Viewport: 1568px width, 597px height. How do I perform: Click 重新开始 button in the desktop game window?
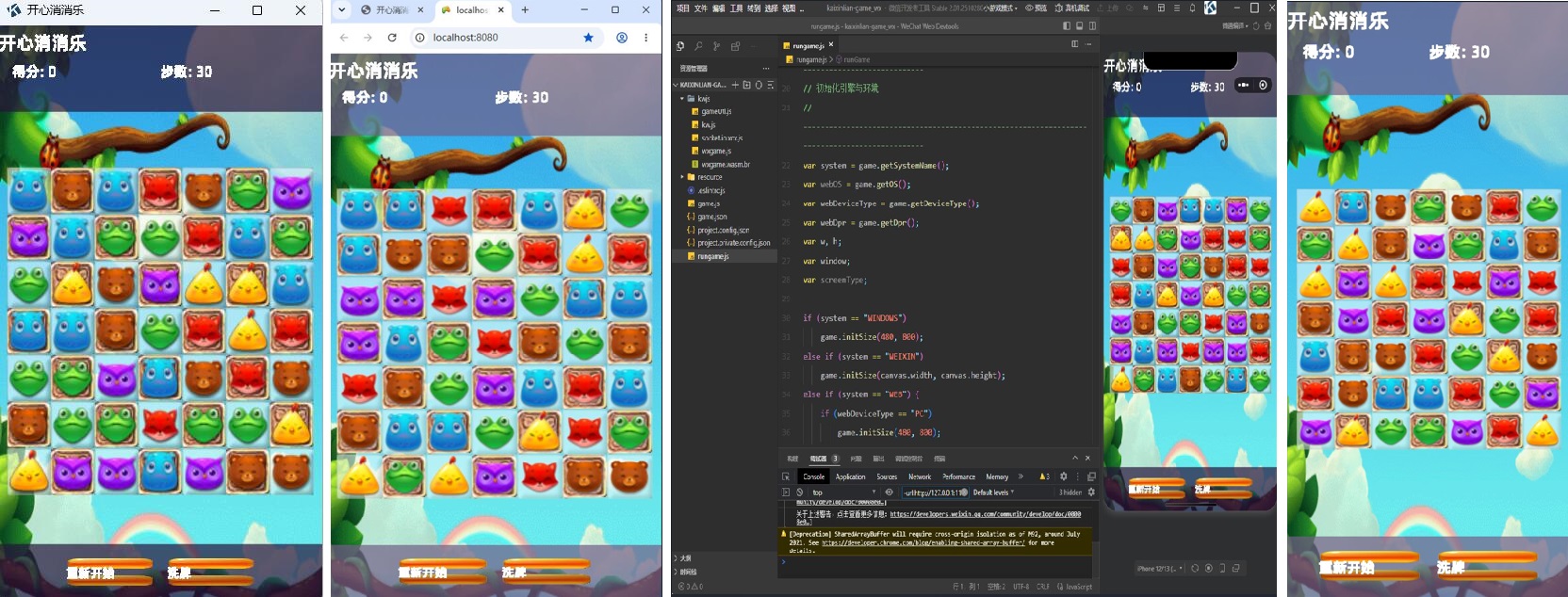[108, 571]
